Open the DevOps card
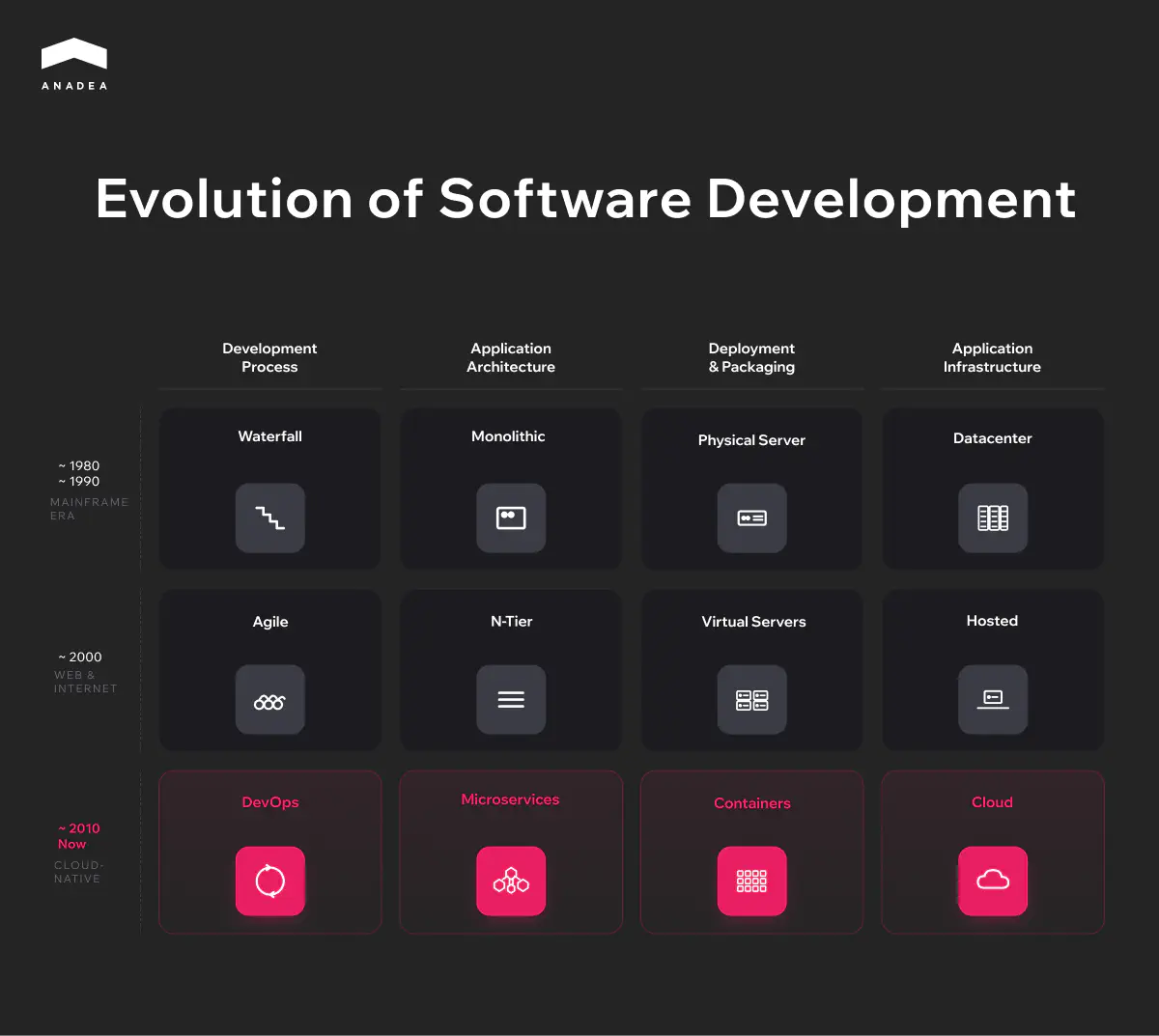 269,852
